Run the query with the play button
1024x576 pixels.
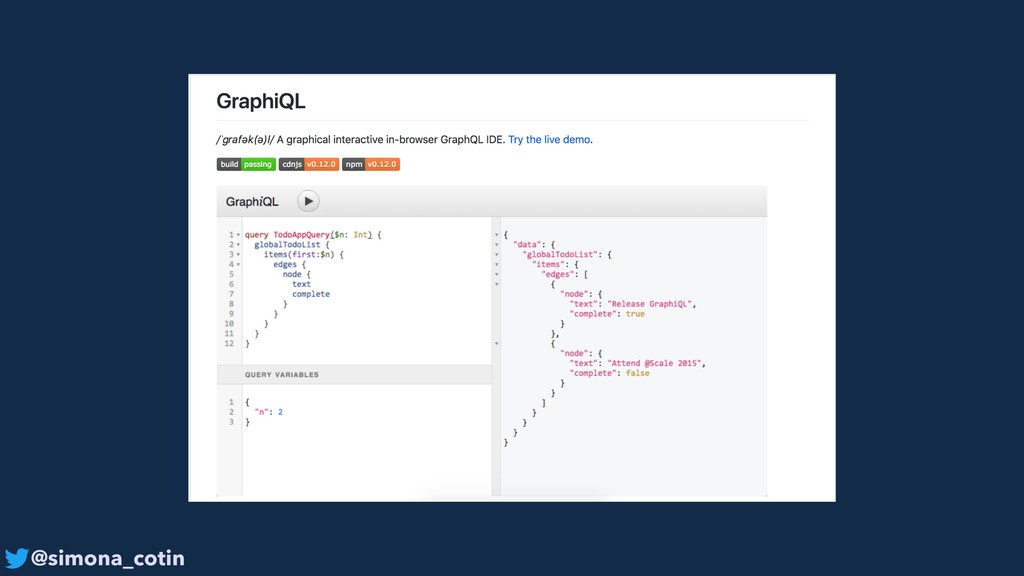[x=308, y=201]
